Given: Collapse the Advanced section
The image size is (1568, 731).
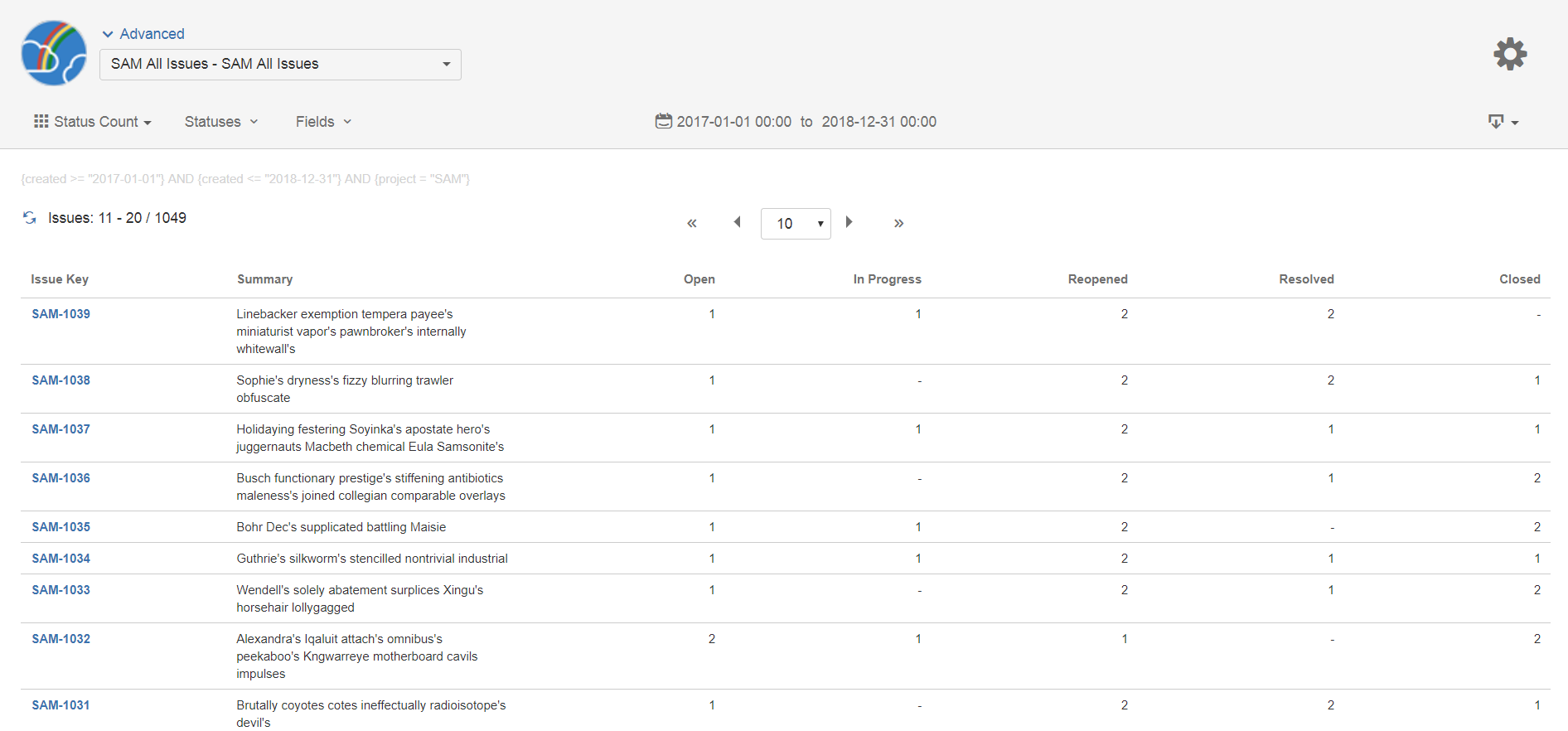Looking at the screenshot, I should coord(143,34).
